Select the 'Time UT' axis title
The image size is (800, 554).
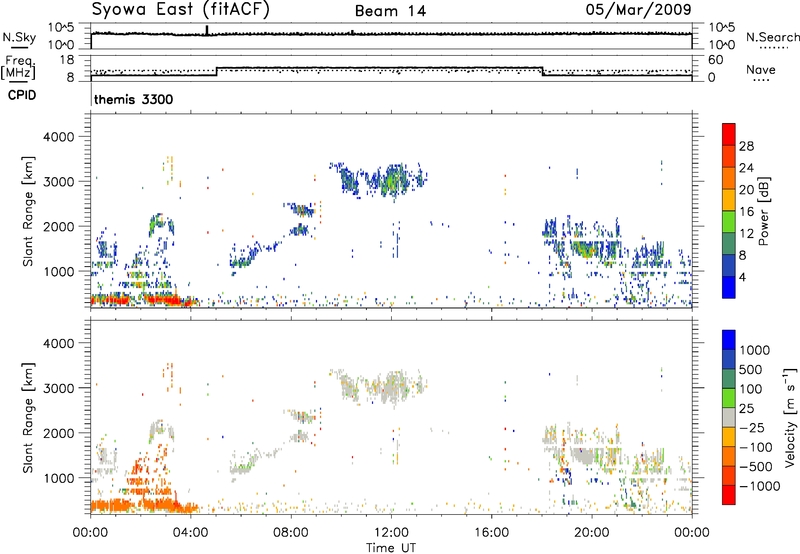click(391, 548)
